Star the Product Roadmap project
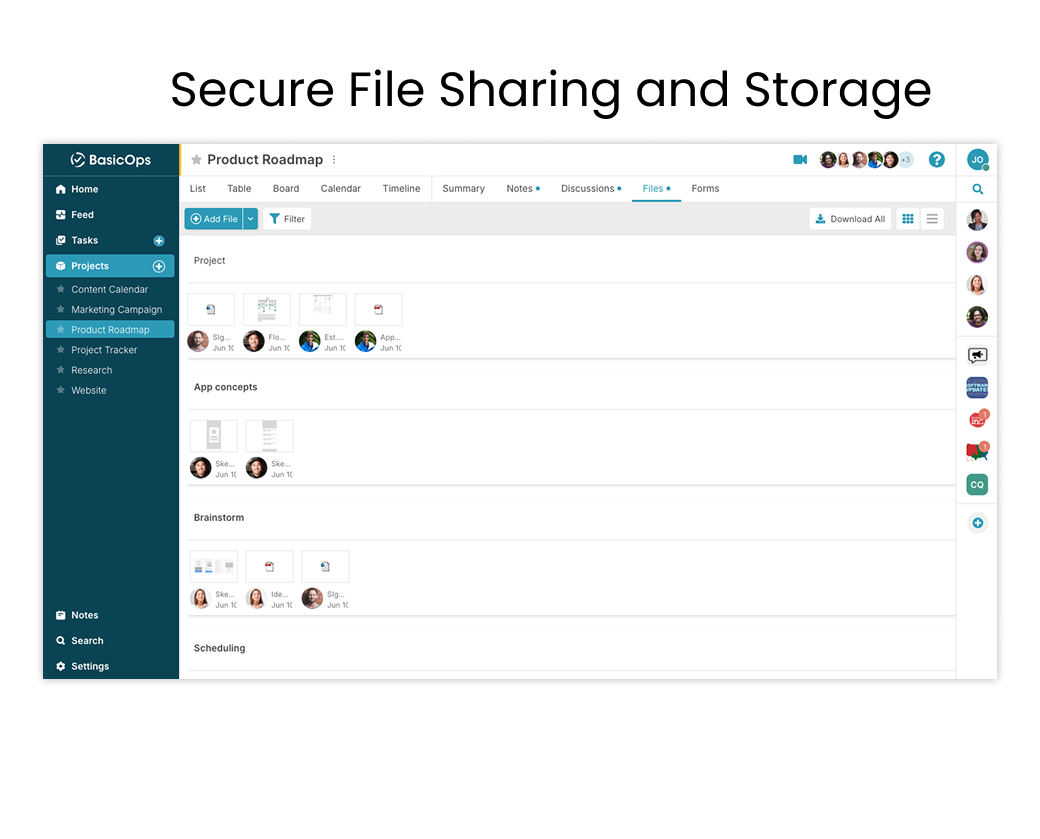This screenshot has height=839, width=1040. pyautogui.click(x=197, y=160)
